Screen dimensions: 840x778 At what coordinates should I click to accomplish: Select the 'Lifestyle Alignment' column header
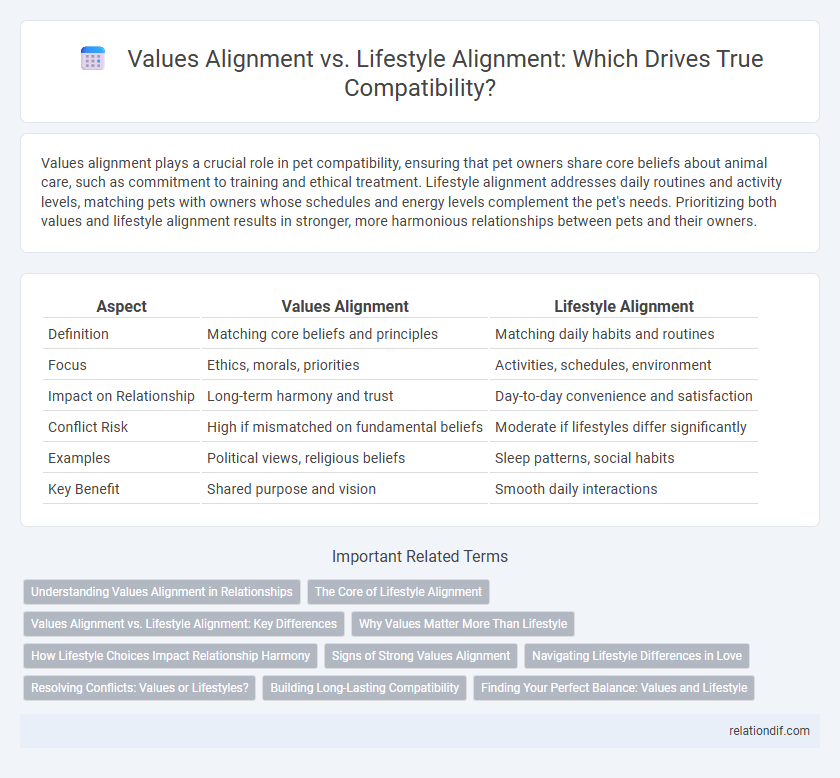point(624,306)
